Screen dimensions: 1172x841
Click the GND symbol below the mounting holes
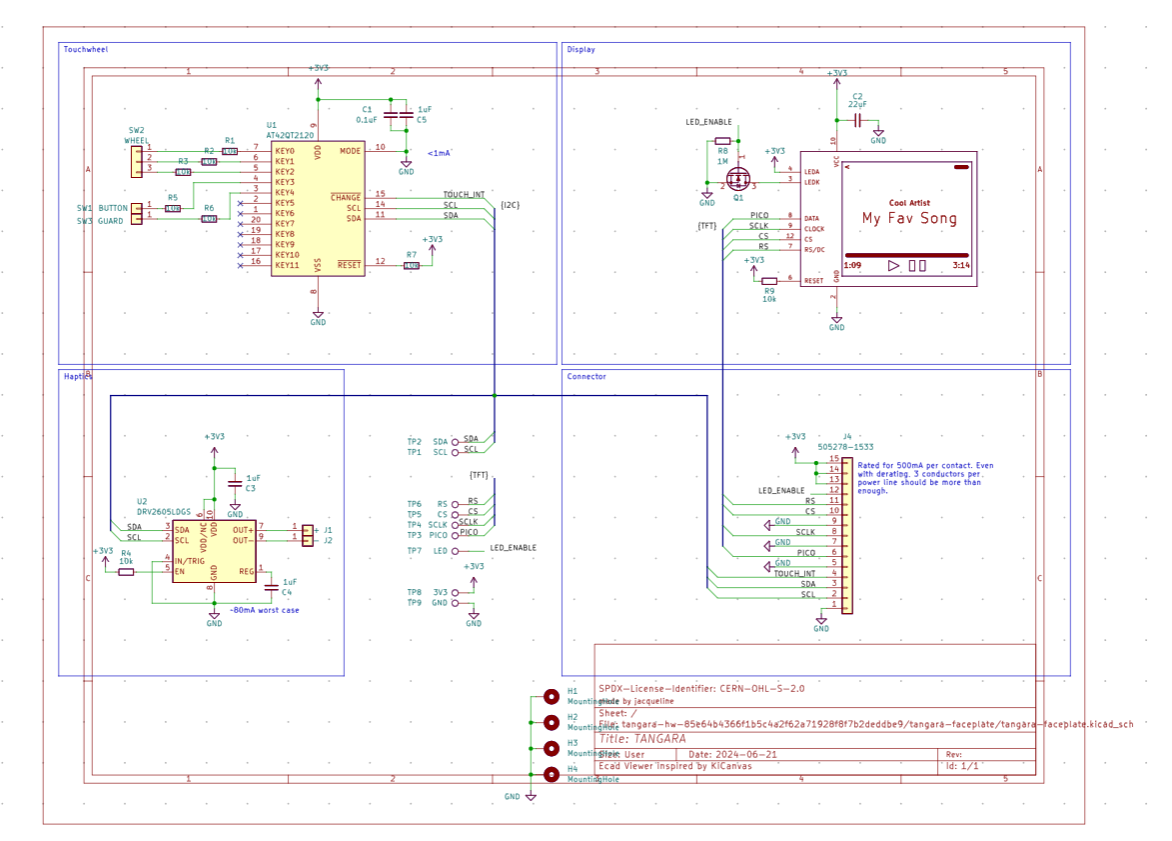click(531, 797)
